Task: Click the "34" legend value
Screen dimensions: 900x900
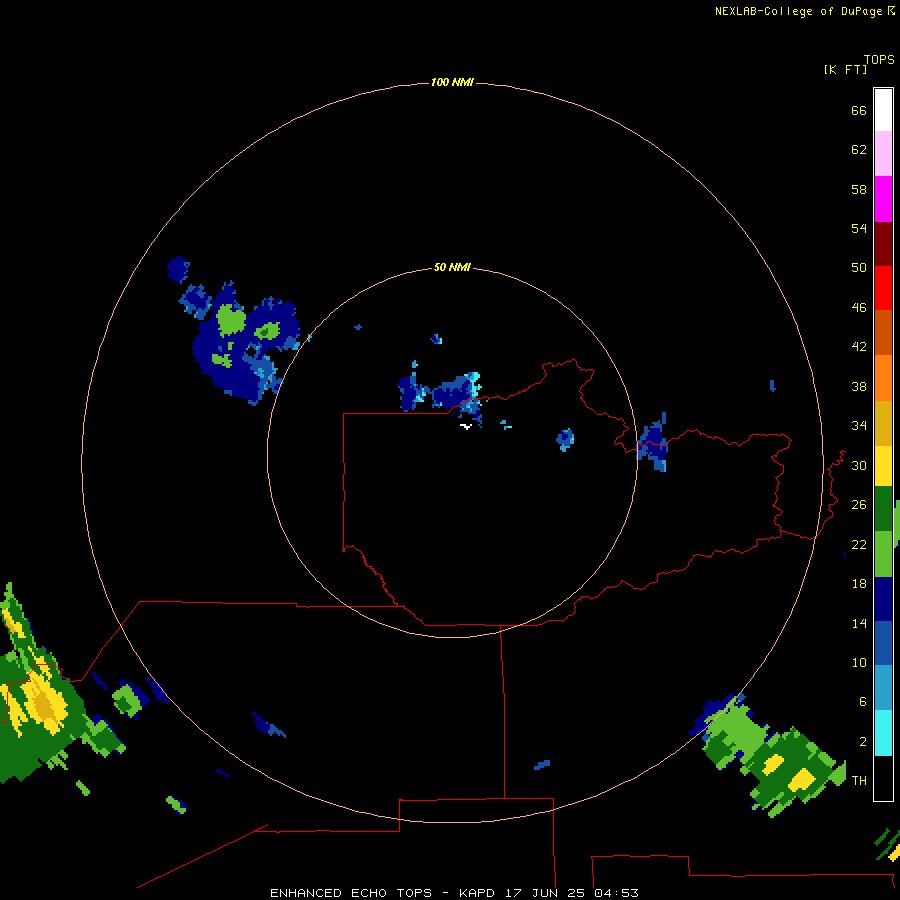Action: tap(859, 425)
